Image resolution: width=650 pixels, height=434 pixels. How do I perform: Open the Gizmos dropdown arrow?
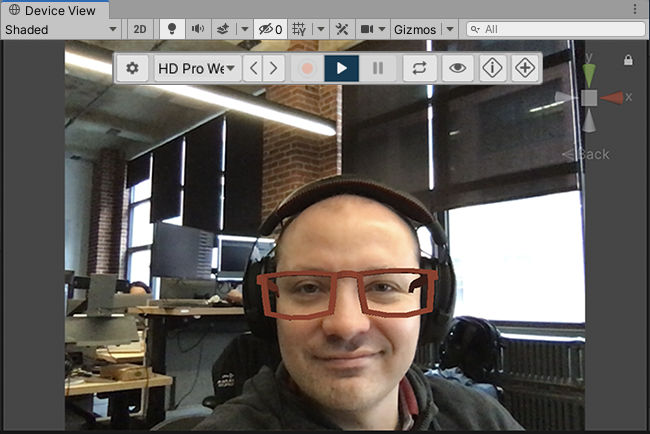click(x=450, y=29)
